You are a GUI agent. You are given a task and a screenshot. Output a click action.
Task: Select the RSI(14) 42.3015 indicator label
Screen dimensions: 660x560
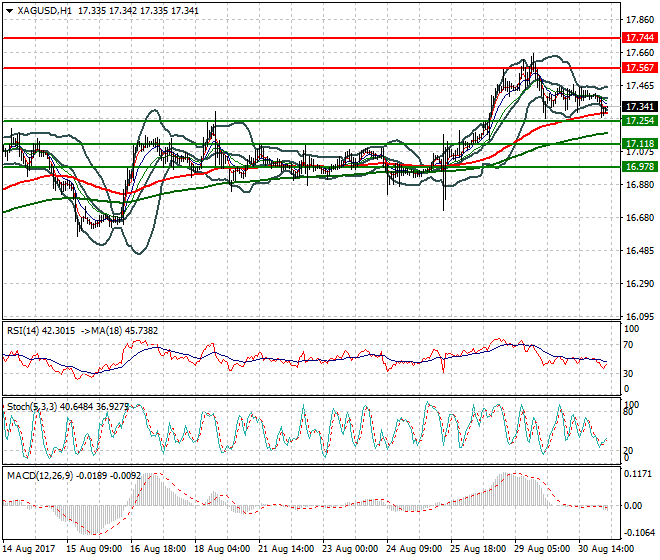41,331
